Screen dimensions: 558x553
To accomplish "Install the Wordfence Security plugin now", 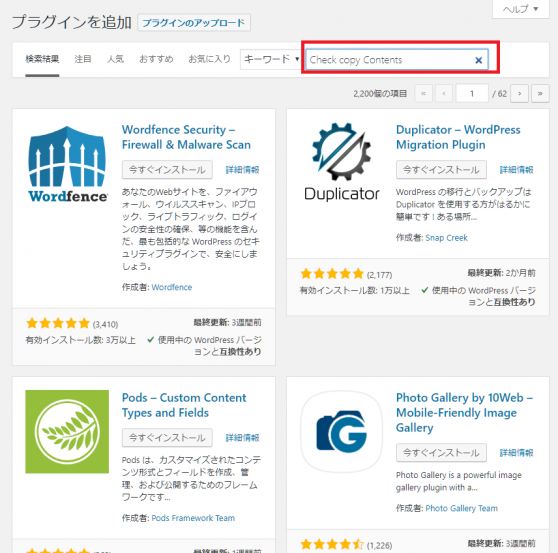I will click(167, 170).
